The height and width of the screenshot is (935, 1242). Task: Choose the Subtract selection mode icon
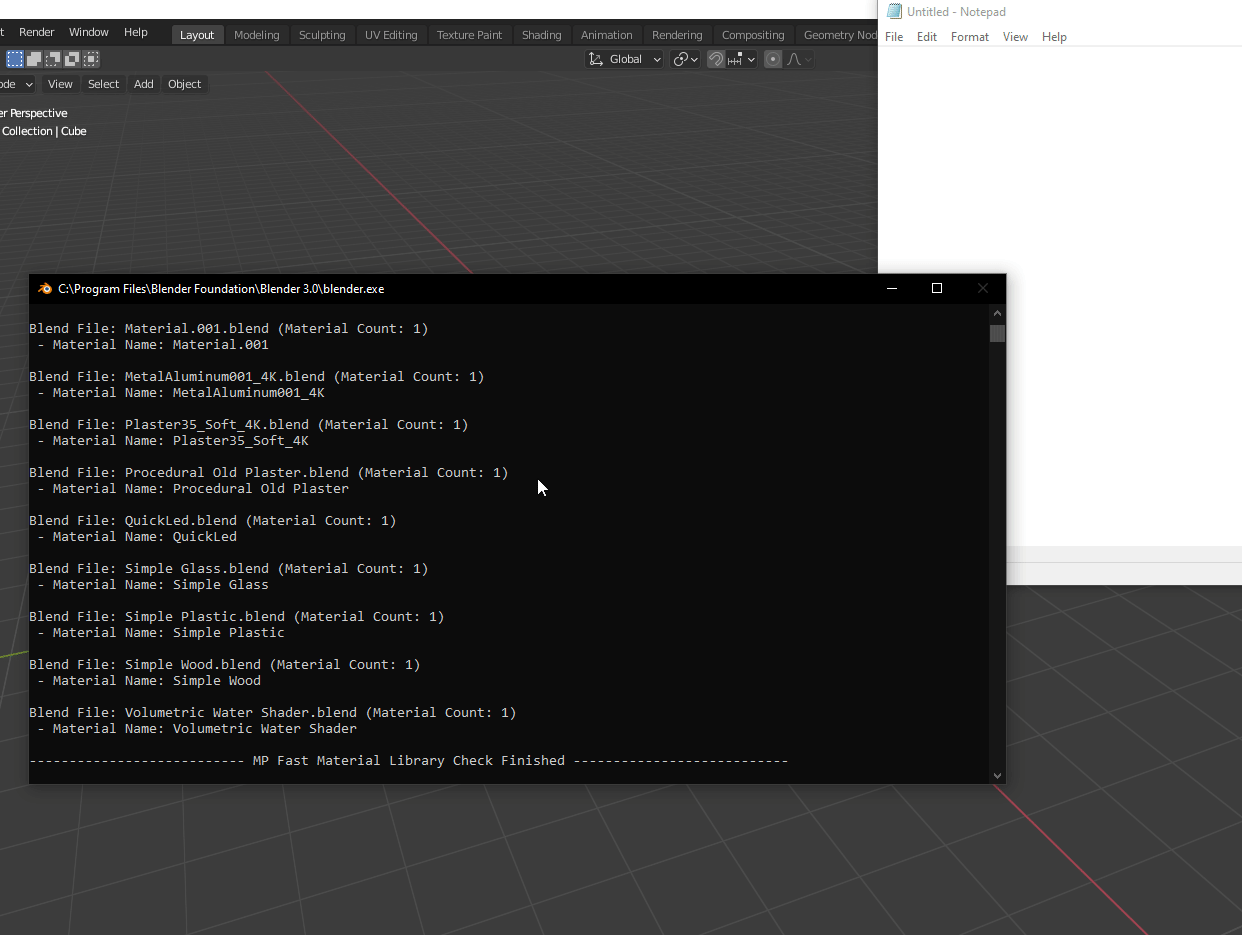(53, 59)
